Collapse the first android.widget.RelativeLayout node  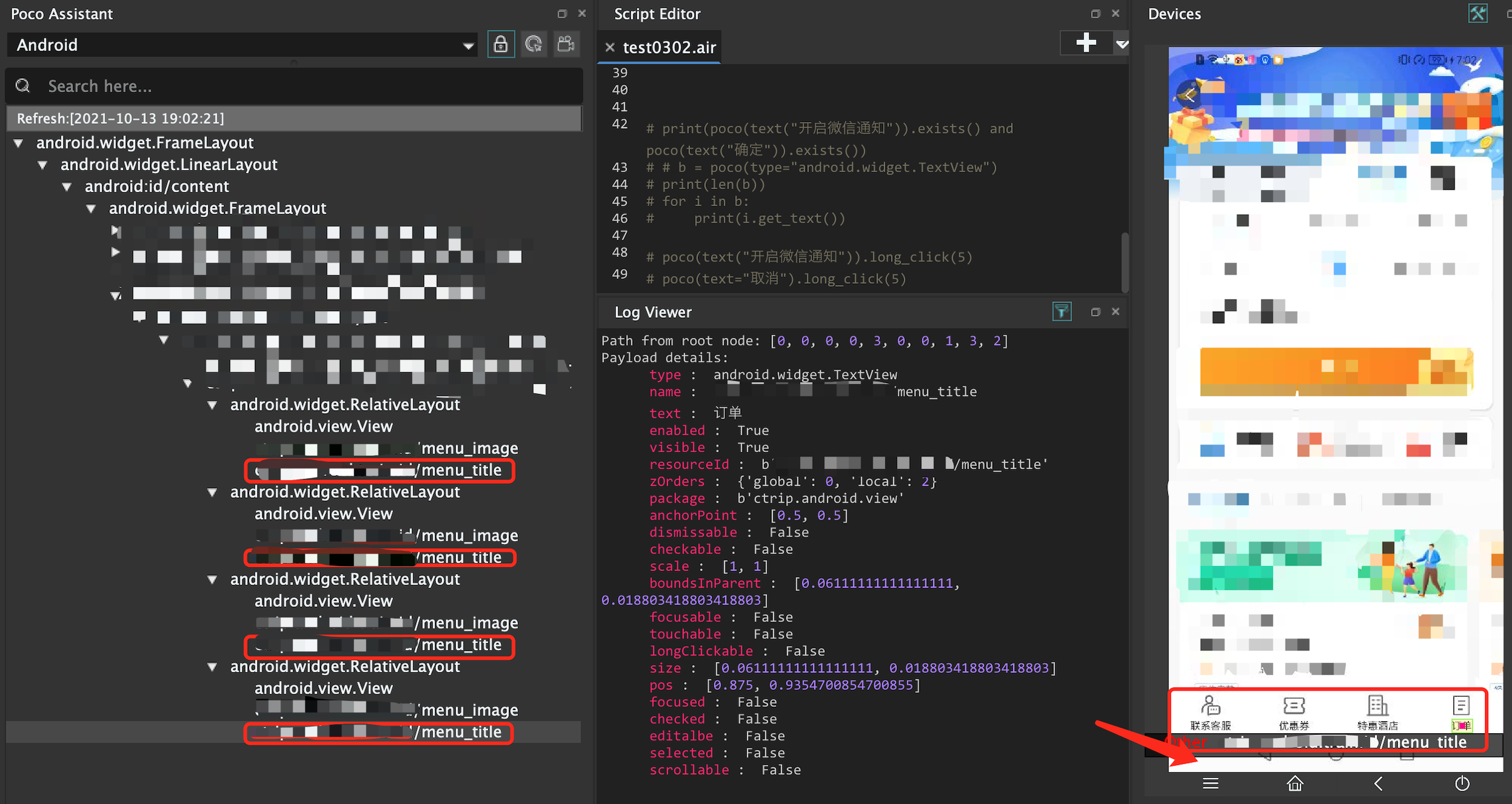point(212,405)
